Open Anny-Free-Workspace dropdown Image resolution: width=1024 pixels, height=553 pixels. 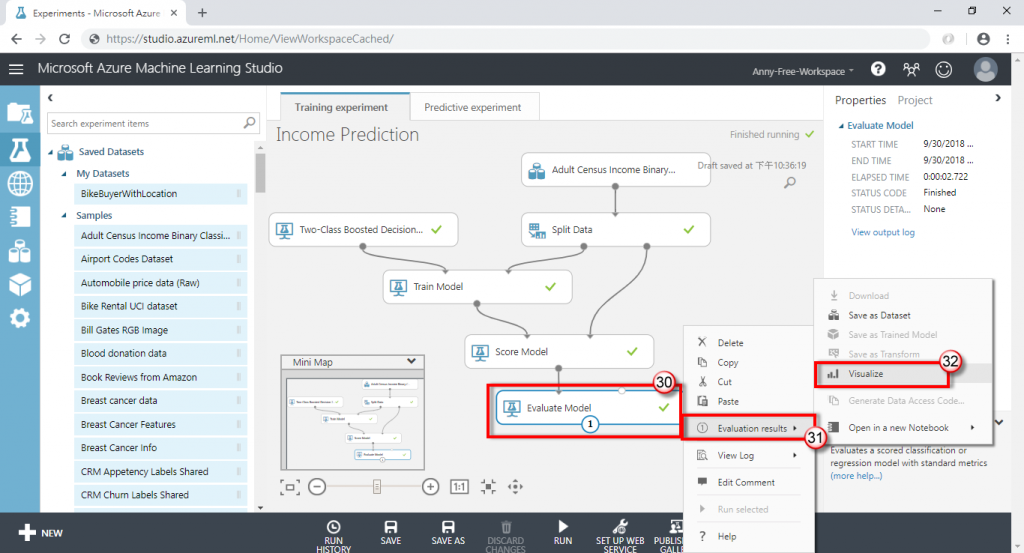803,71
